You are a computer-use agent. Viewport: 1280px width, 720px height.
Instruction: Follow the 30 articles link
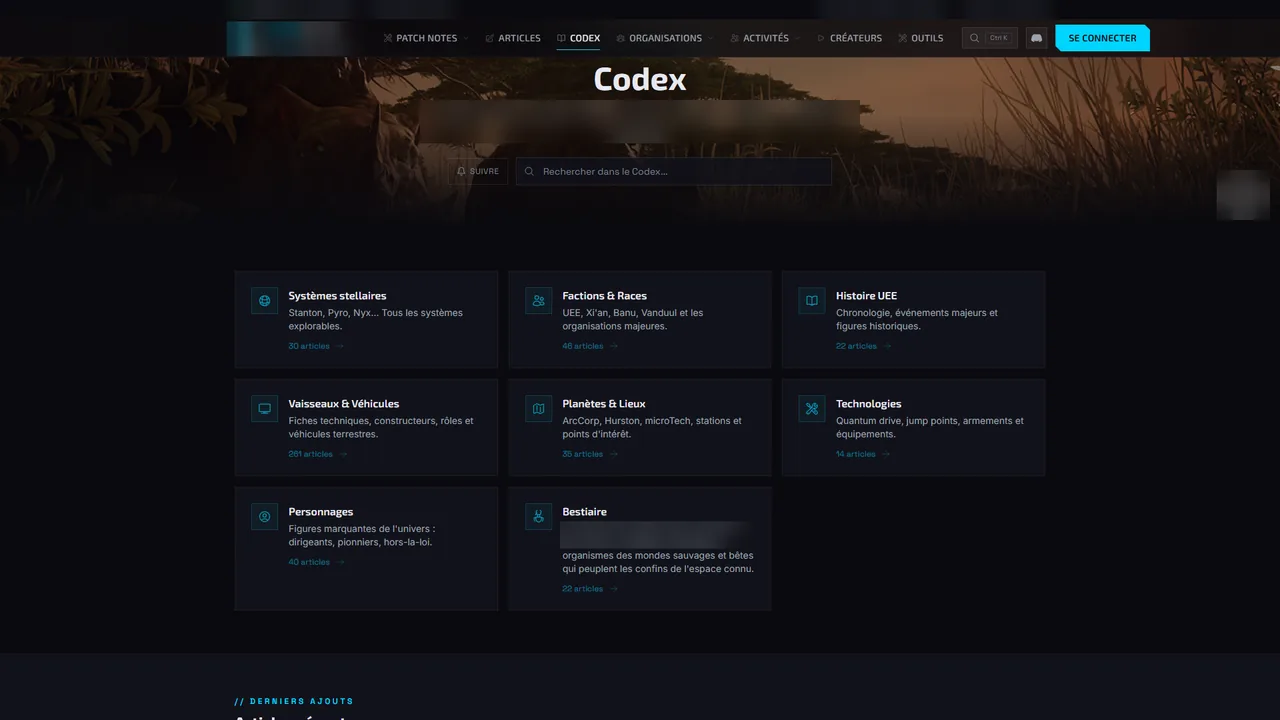[316, 346]
